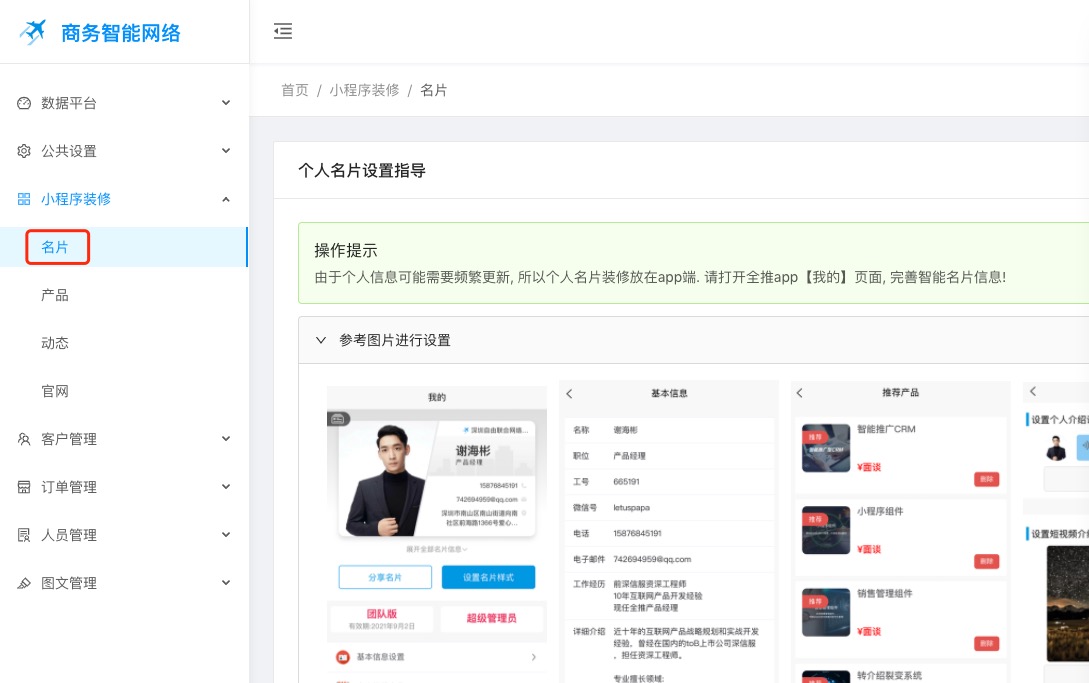
Task: Open the 数据平台 menu label
Action: 69,103
